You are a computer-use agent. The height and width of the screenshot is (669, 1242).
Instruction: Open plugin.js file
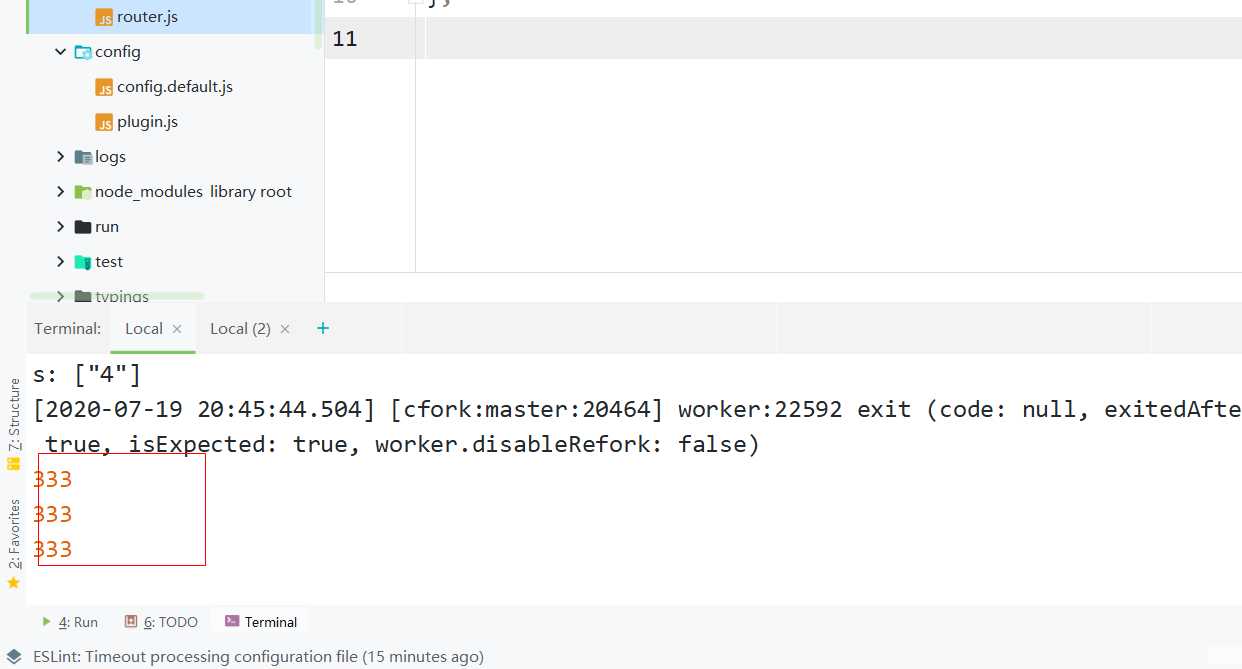(x=147, y=122)
